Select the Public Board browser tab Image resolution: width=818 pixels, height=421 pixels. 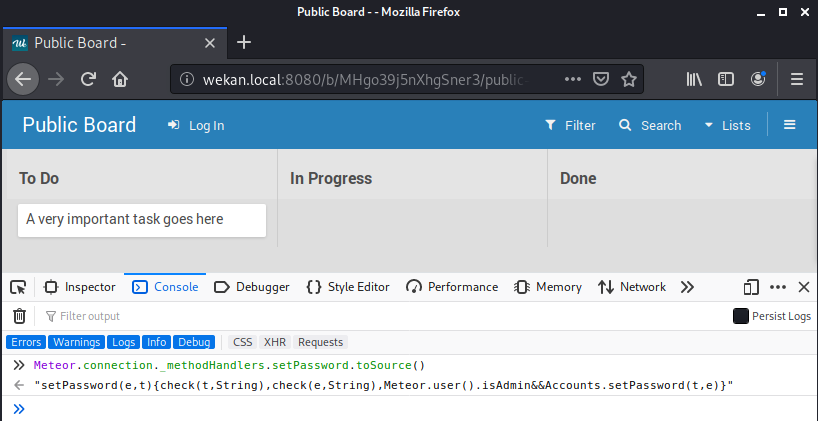point(114,43)
